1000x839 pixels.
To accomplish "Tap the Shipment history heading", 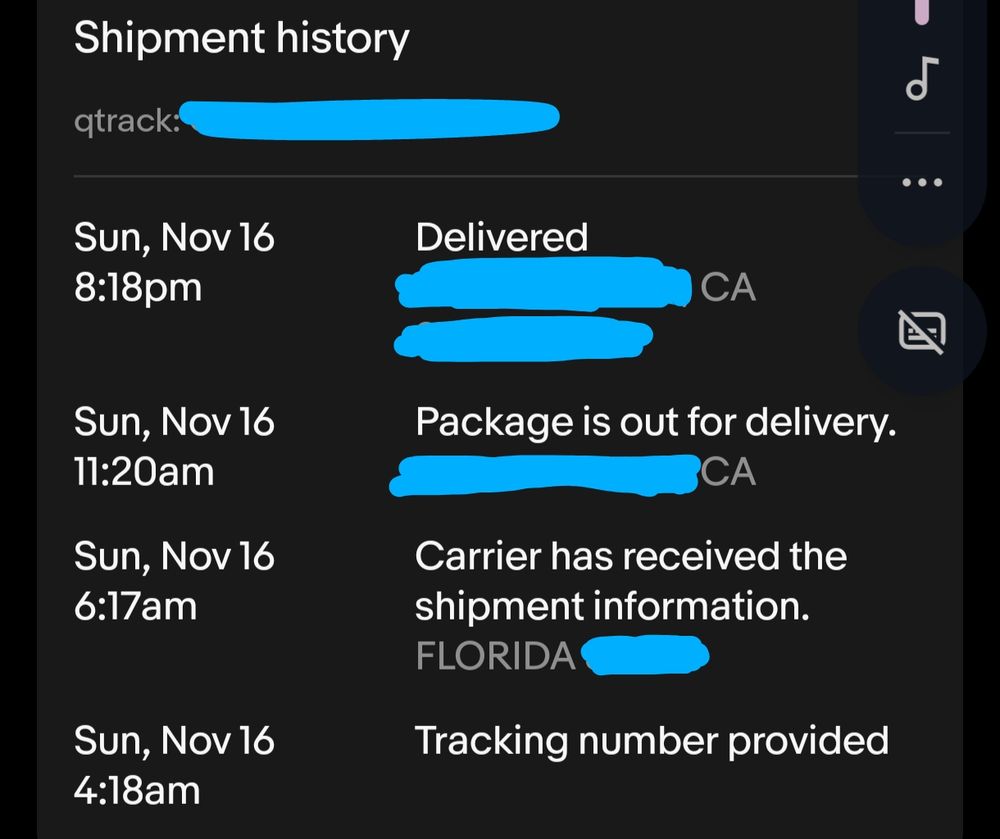I will tap(242, 38).
